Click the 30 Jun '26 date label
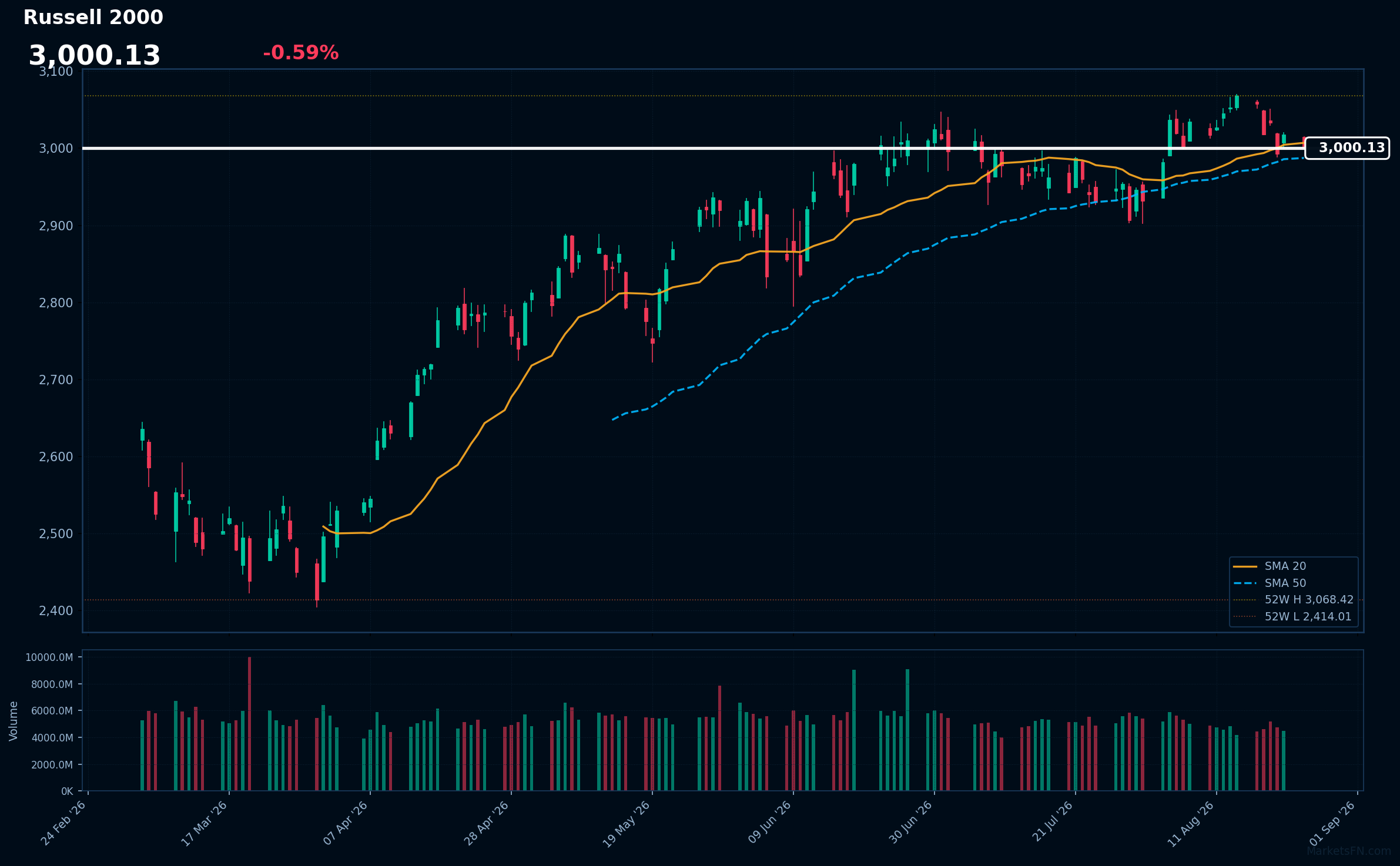This screenshot has height=866, width=1400. tap(910, 823)
